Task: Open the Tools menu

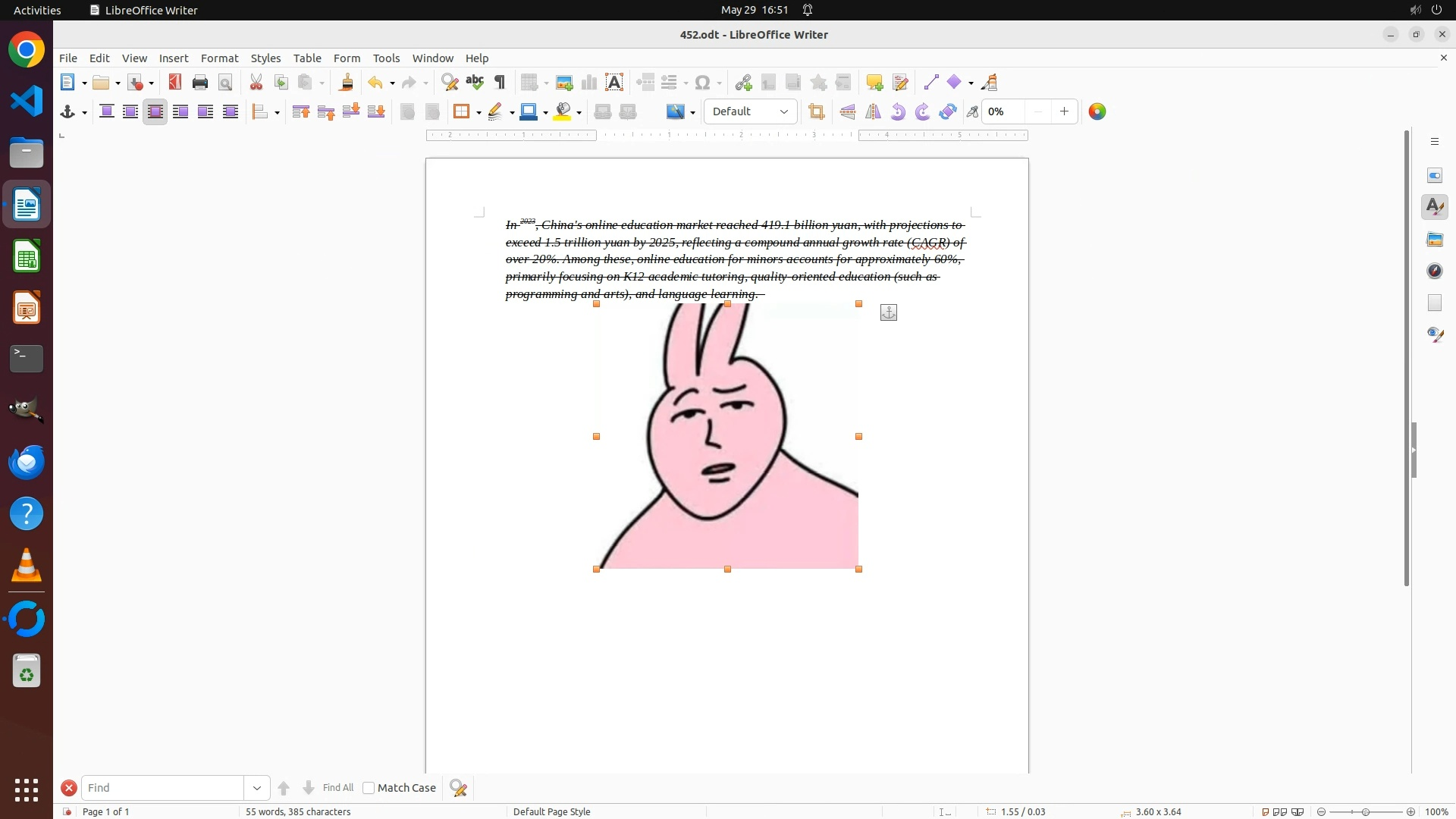Action: [386, 58]
